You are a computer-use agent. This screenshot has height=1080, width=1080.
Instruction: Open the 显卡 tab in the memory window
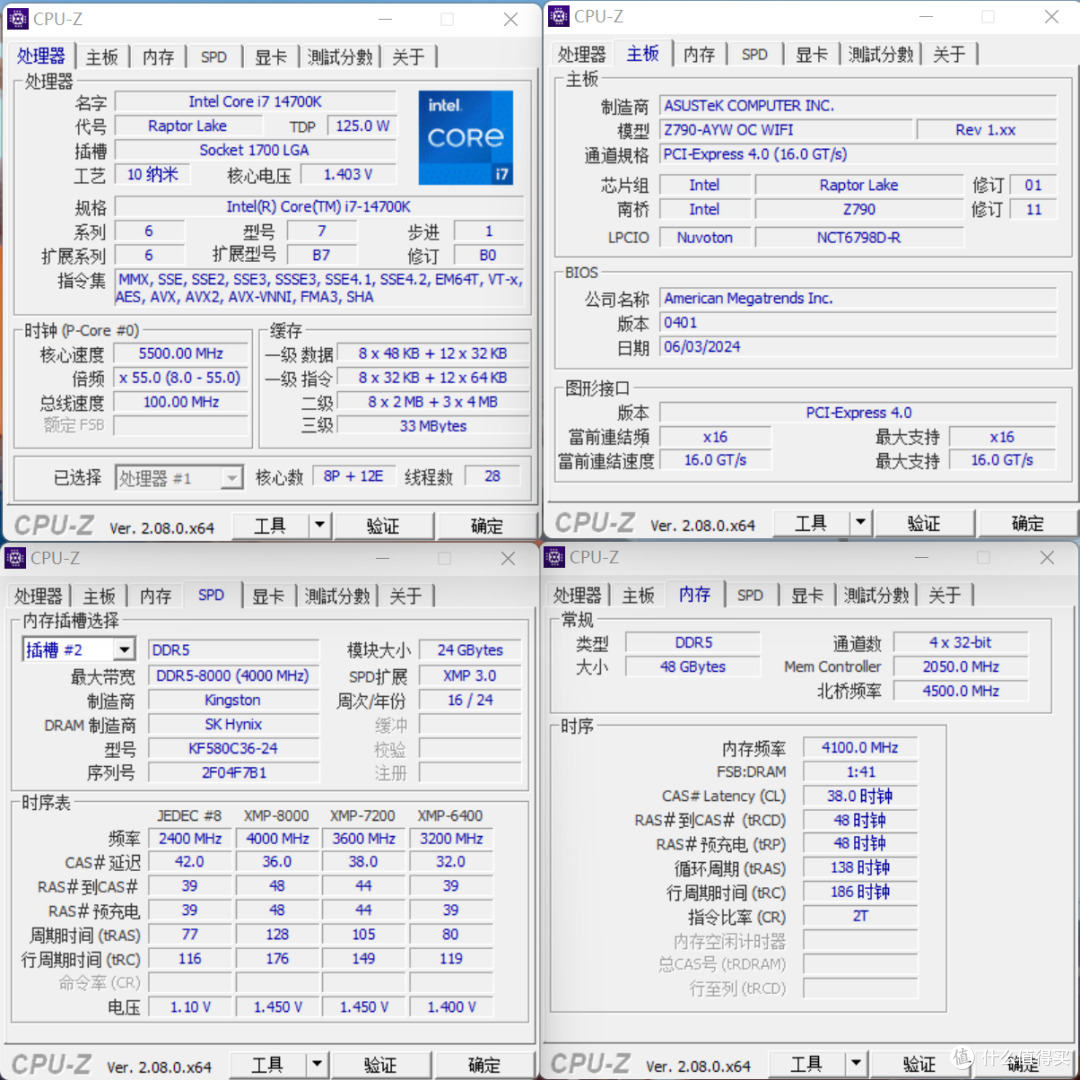(807, 595)
